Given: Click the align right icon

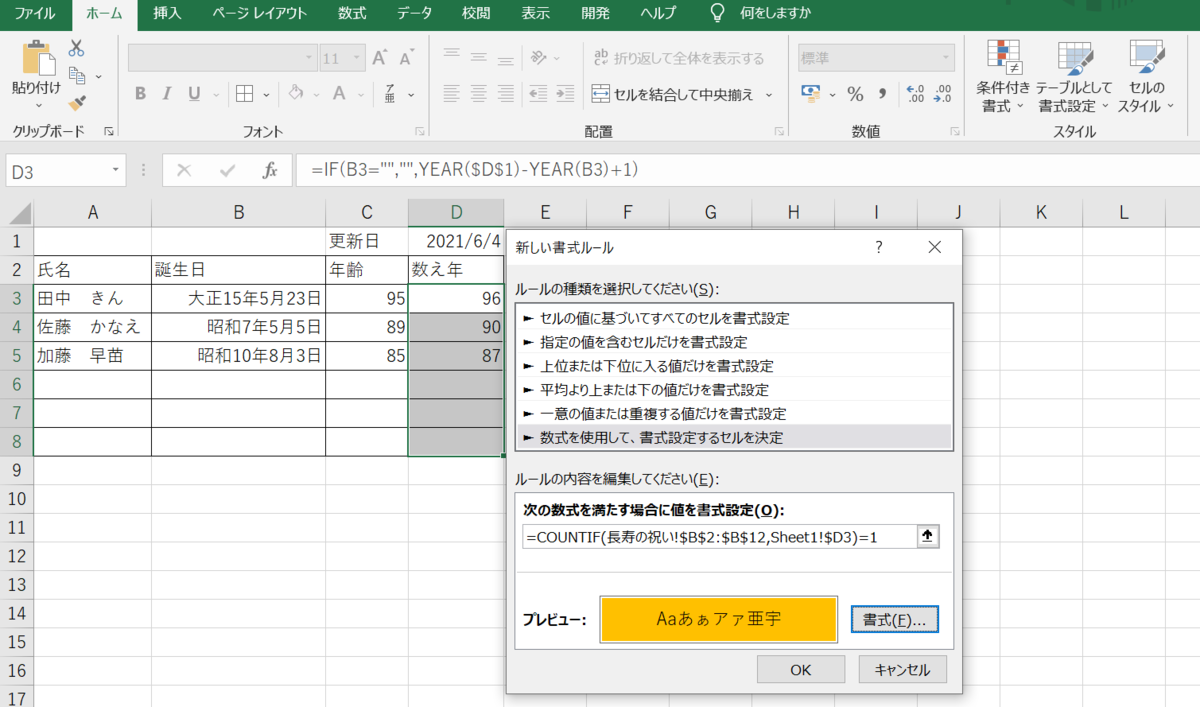Looking at the screenshot, I should coord(507,94).
